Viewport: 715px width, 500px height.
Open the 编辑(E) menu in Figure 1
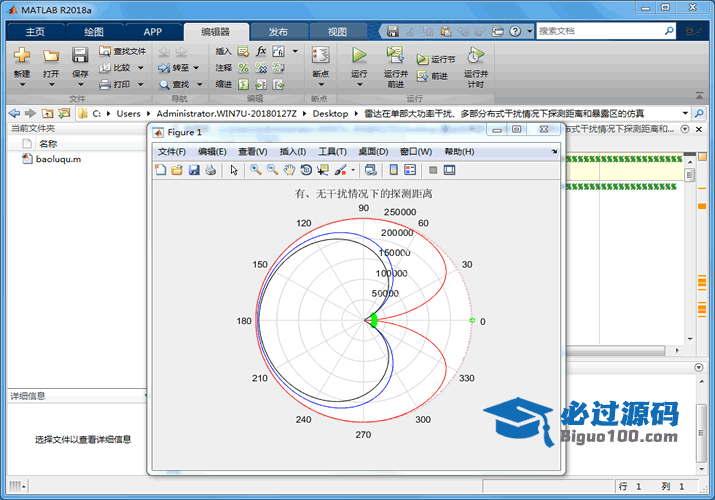pyautogui.click(x=212, y=152)
